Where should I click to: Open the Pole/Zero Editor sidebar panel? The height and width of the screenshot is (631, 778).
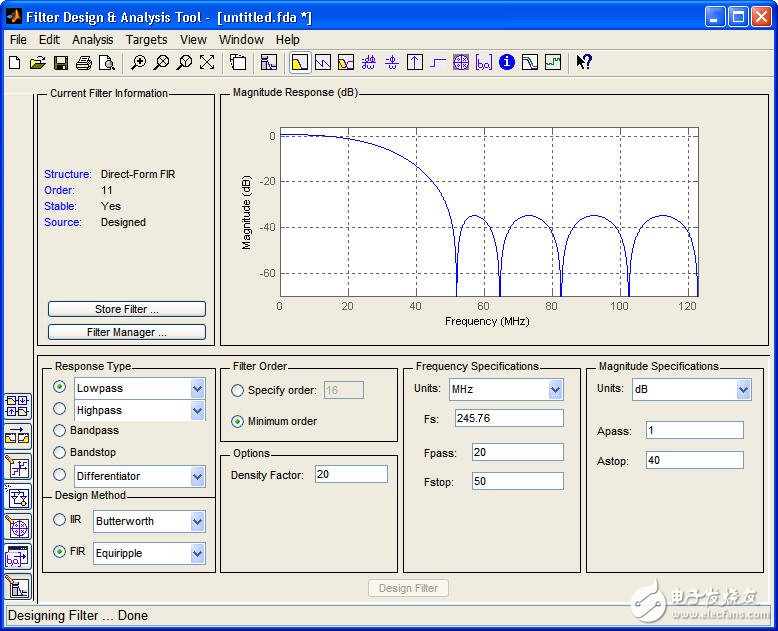coord(18,527)
